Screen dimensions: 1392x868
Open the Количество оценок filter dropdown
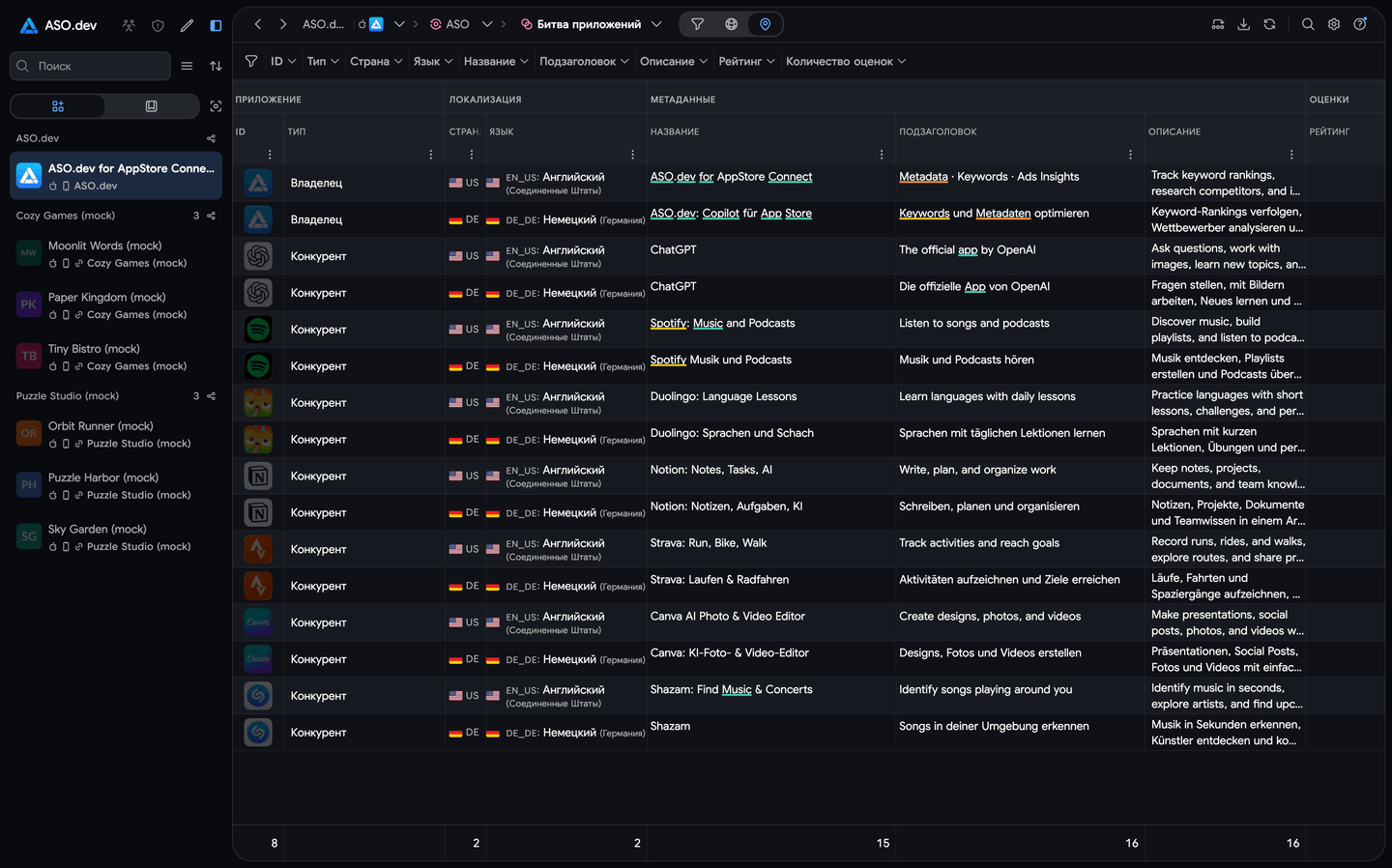pyautogui.click(x=846, y=61)
